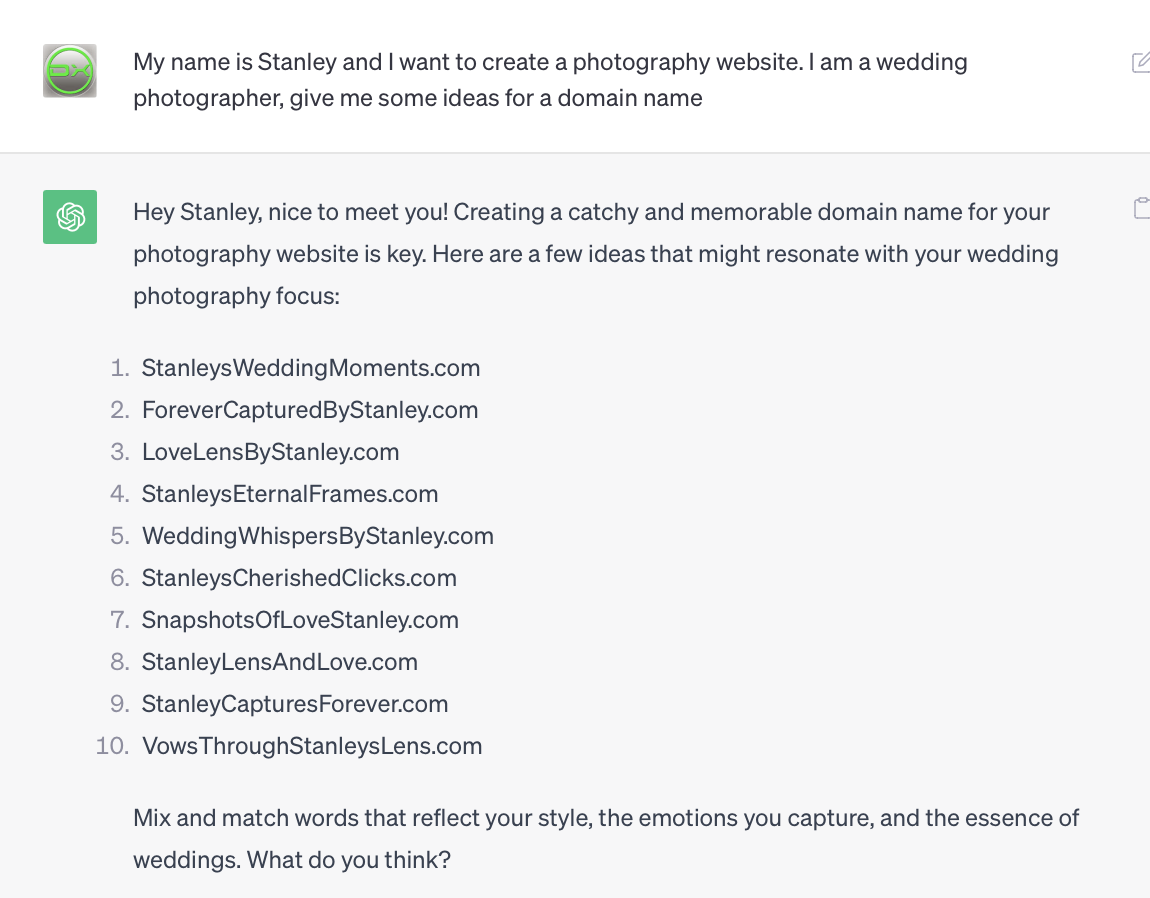Image resolution: width=1150 pixels, height=898 pixels.
Task: Click VowsThroughStanleysLens.com item
Action: (312, 745)
